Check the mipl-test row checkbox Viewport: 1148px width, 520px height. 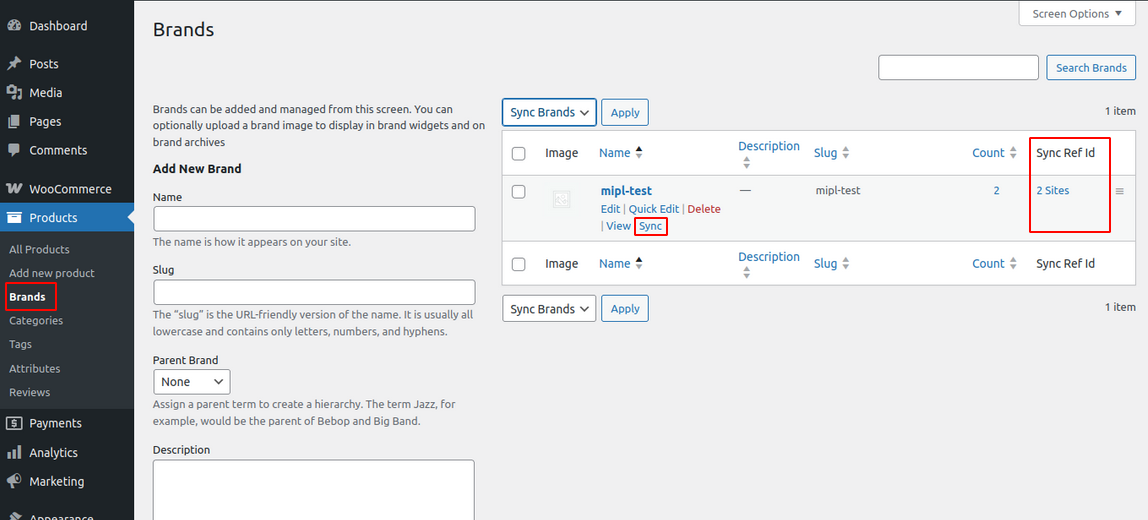[x=518, y=192]
